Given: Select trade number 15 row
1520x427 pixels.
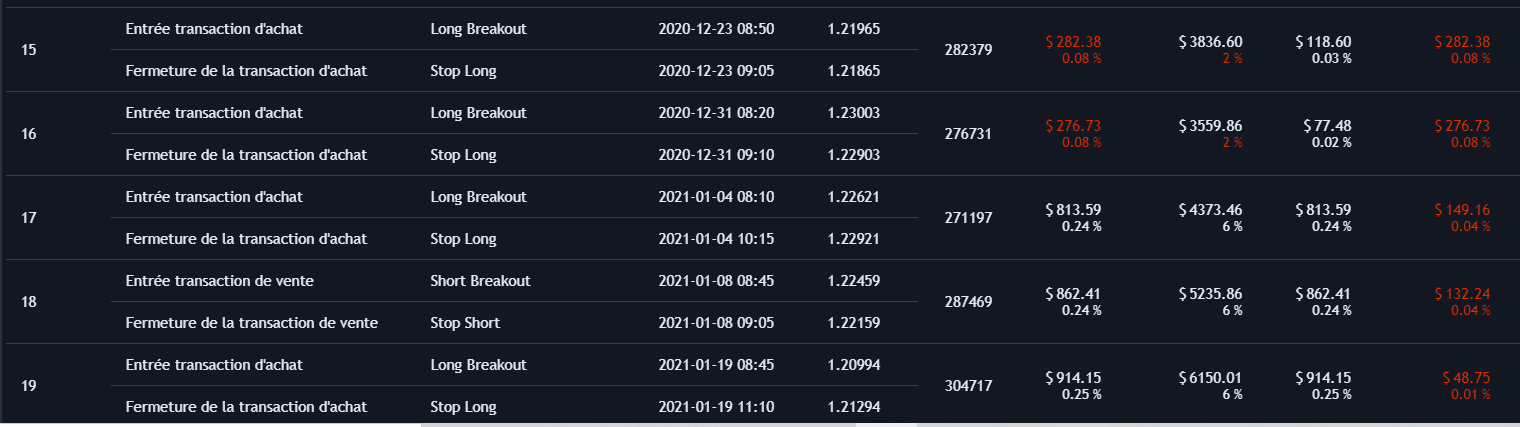Looking at the screenshot, I should (x=760, y=50).
